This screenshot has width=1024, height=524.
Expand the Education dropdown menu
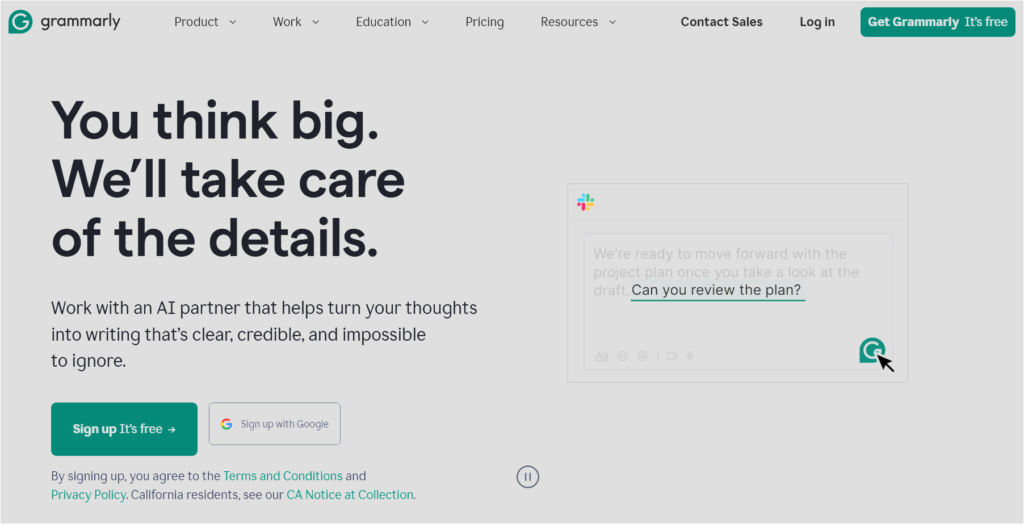(x=392, y=22)
